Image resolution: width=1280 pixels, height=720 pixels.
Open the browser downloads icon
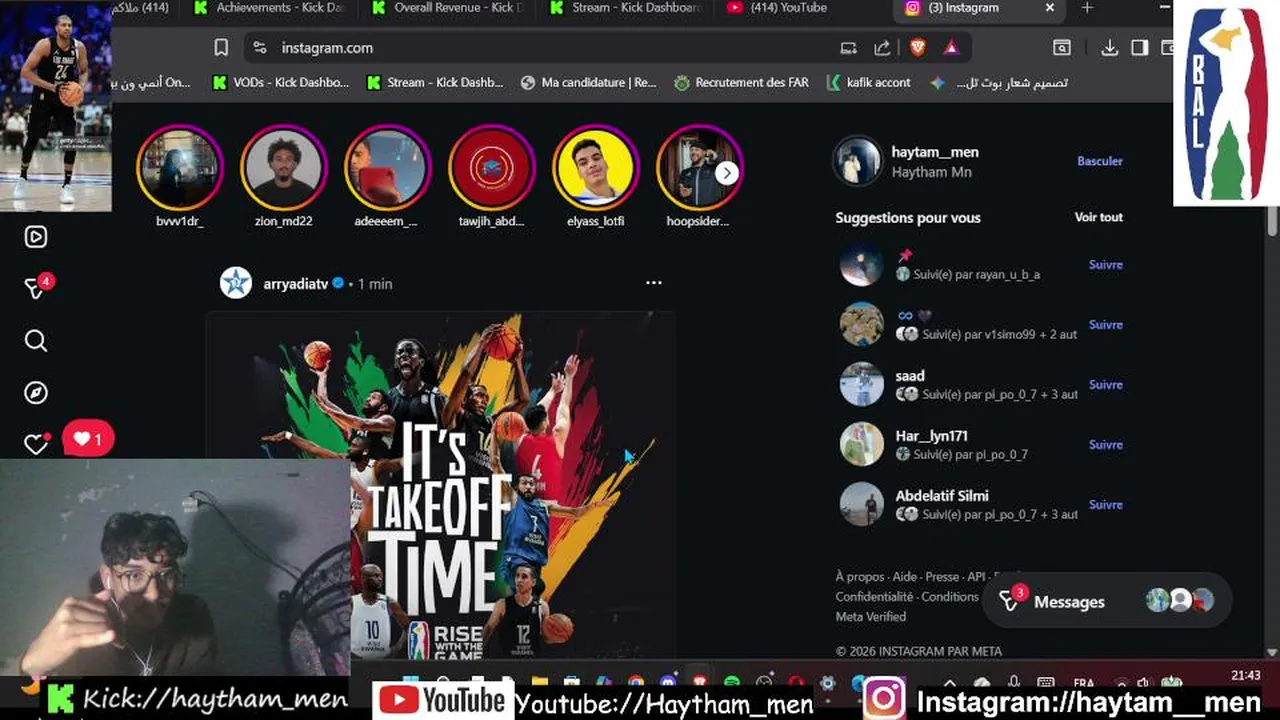(1109, 48)
